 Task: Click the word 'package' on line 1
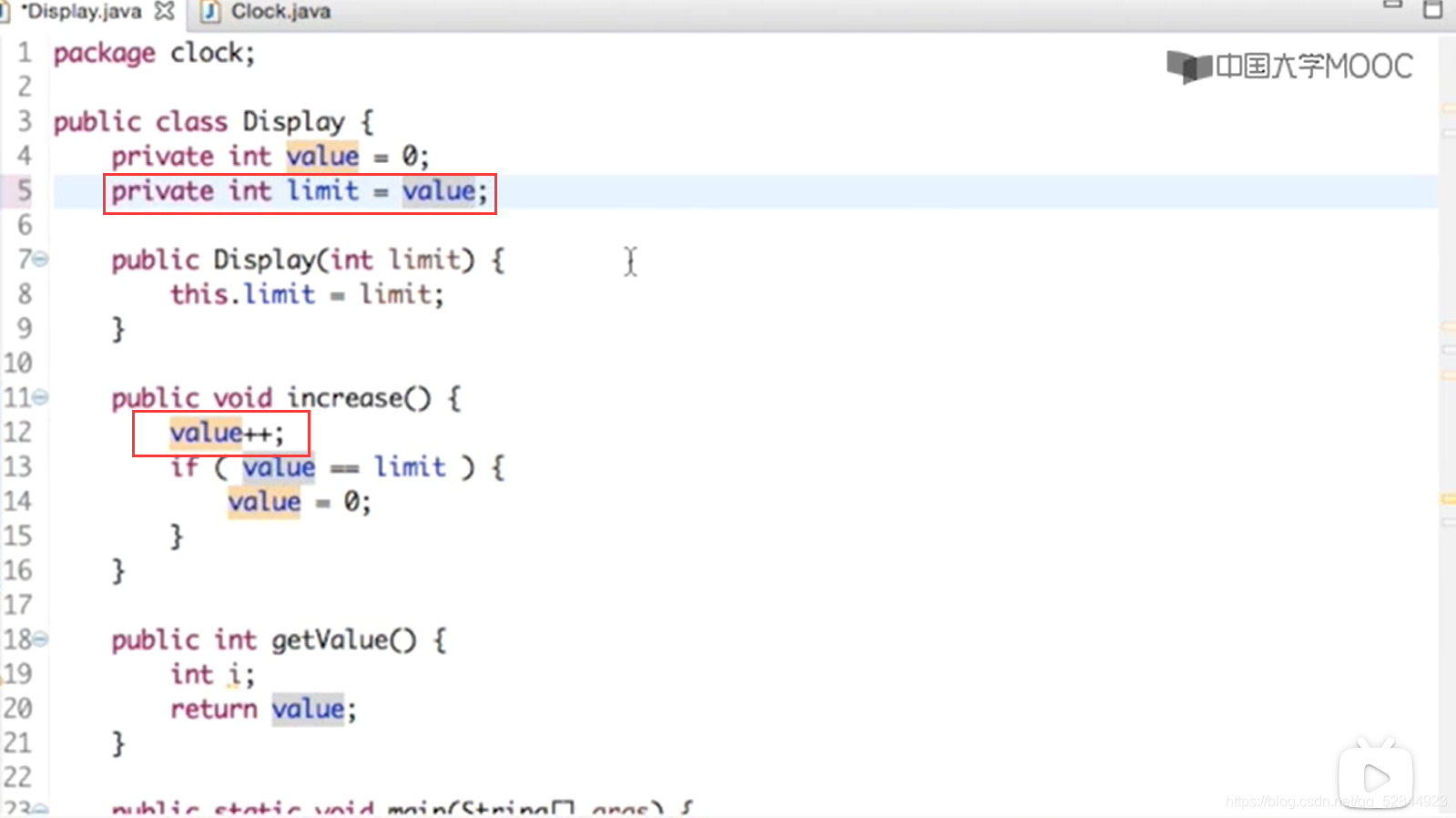(105, 54)
